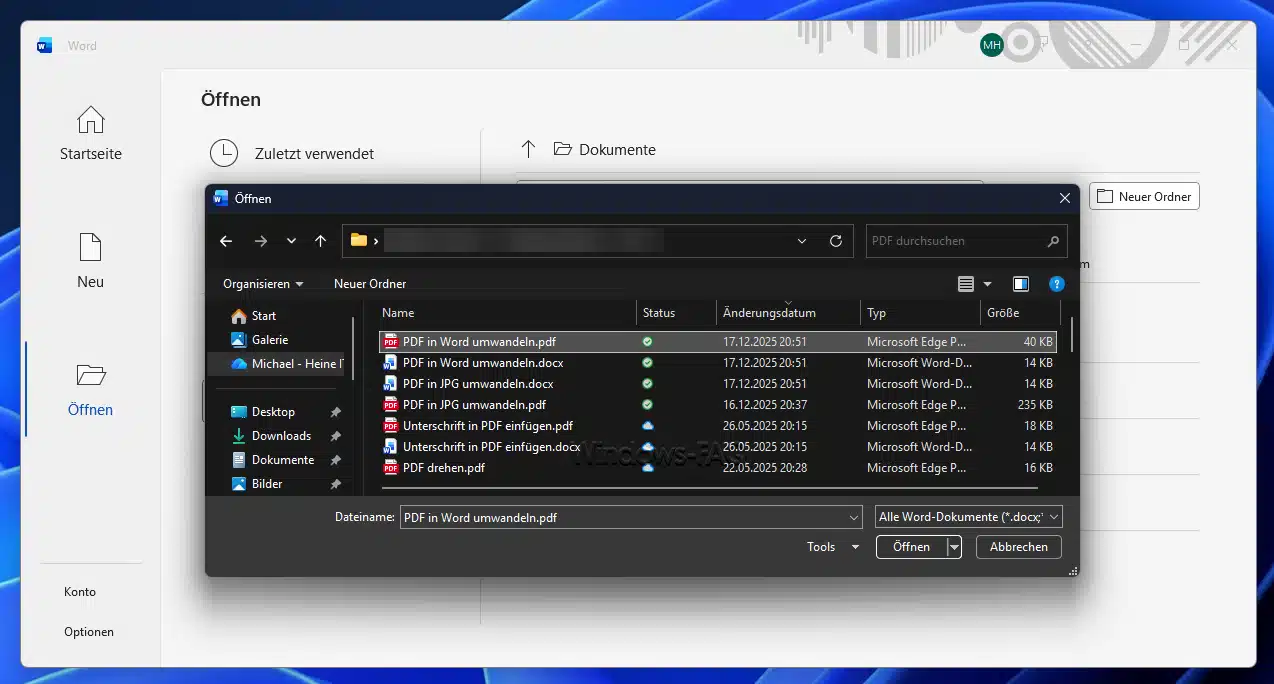Expand the view options dropdown

[x=988, y=284]
